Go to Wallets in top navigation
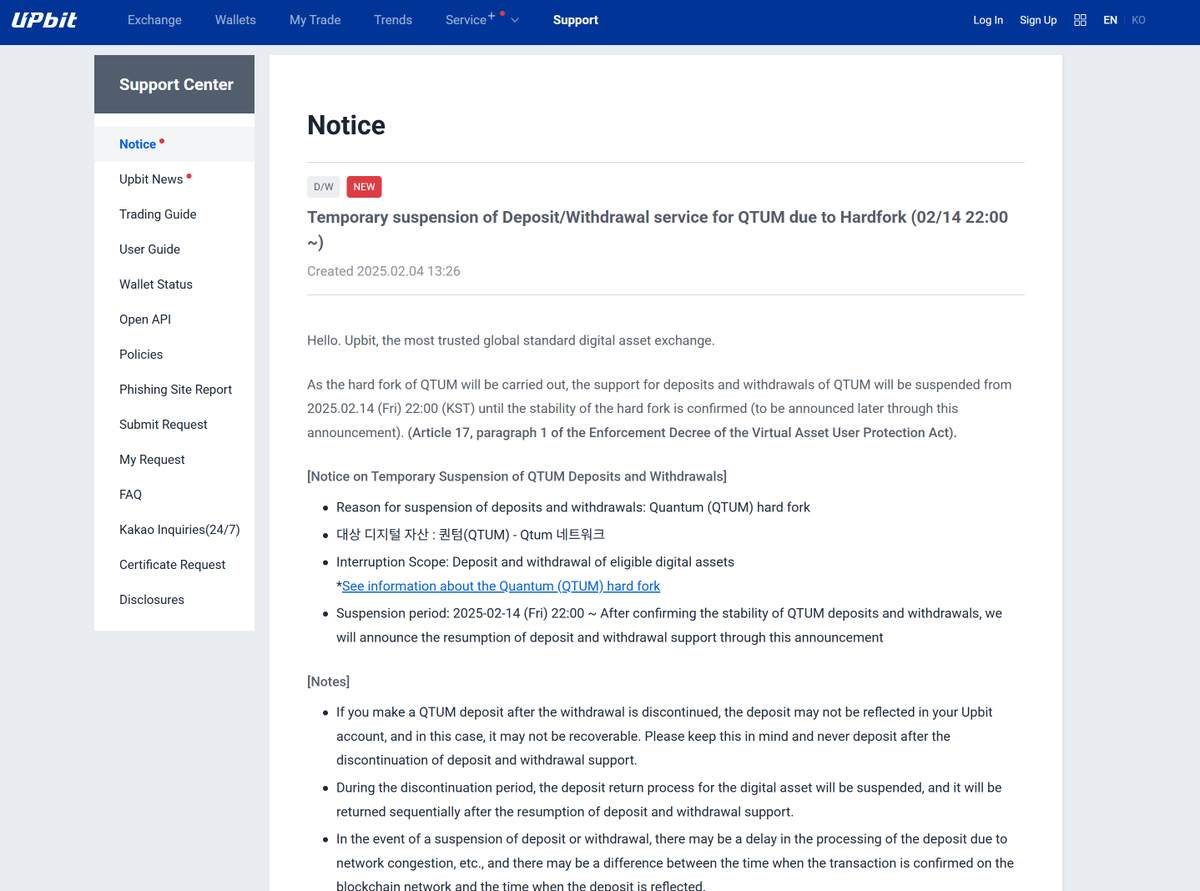Screen dimensions: 1200x891 [235, 20]
